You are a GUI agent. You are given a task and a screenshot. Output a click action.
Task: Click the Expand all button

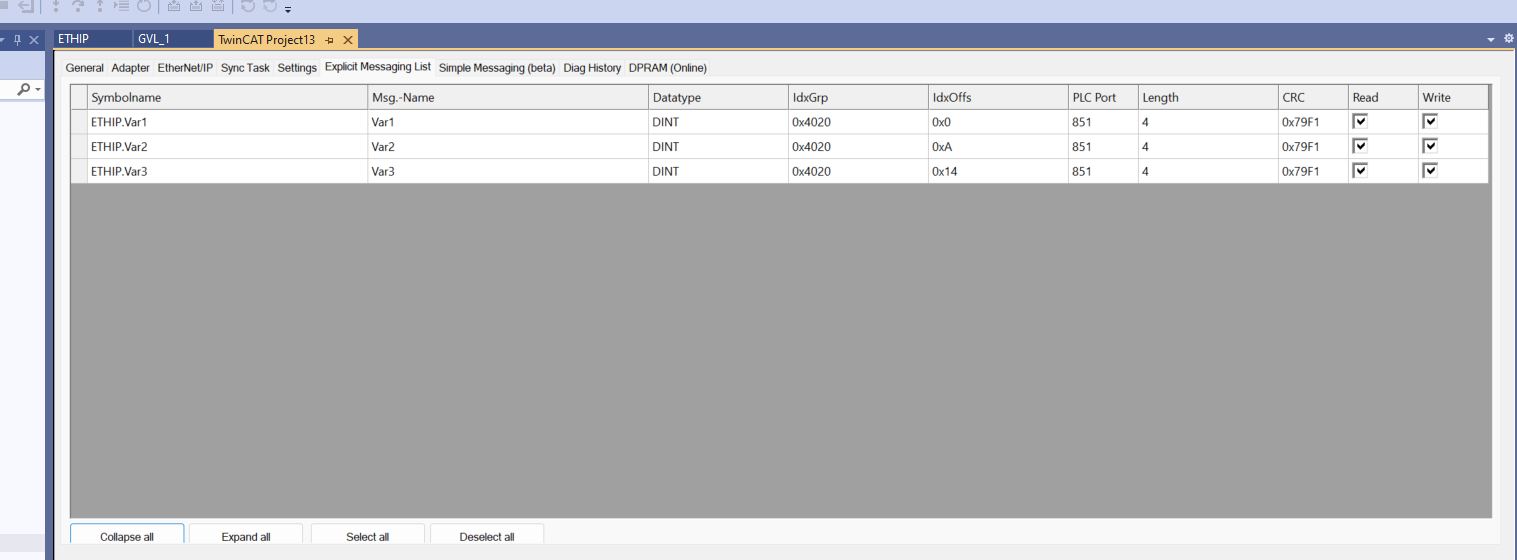click(x=246, y=536)
